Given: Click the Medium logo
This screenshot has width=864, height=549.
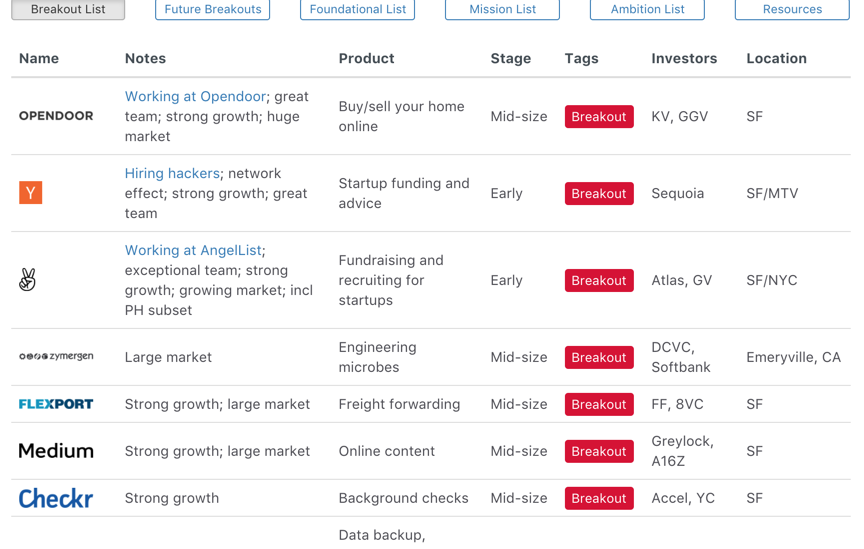Looking at the screenshot, I should click(x=56, y=451).
